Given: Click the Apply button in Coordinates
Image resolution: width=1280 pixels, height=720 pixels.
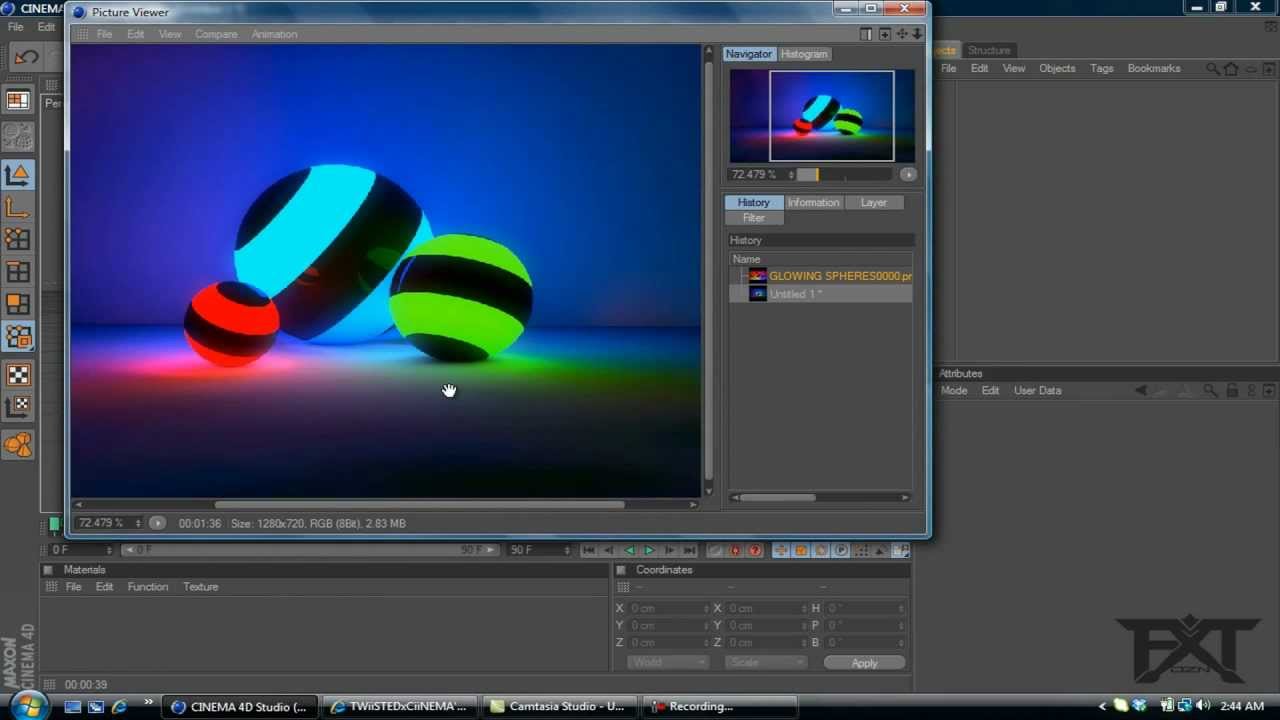Looking at the screenshot, I should (x=864, y=663).
